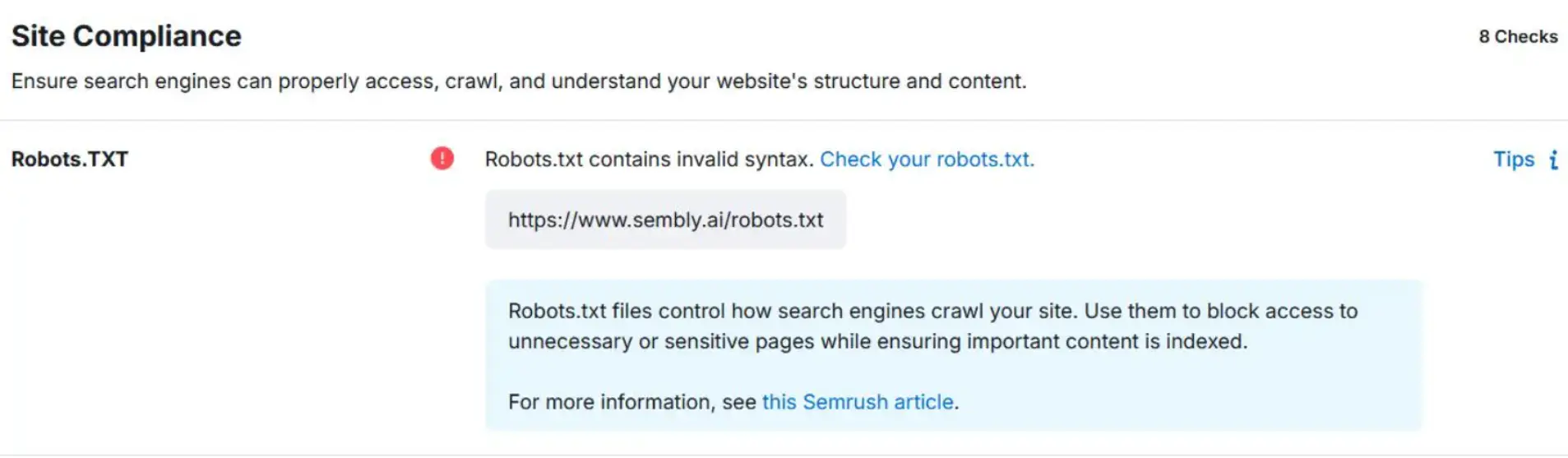Screen dimensions: 1568x458
Task: Click the blank gap between info box paragraphs
Action: point(904,372)
